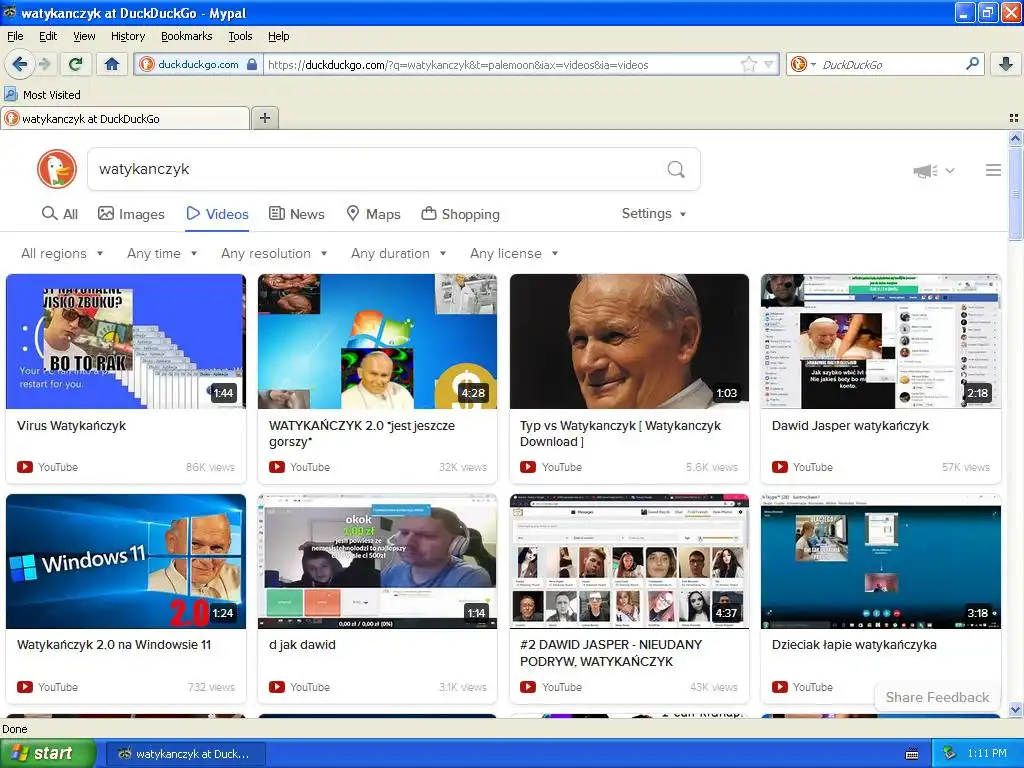Screen dimensions: 1024x768
Task: Click the Share Feedback button
Action: 937,697
